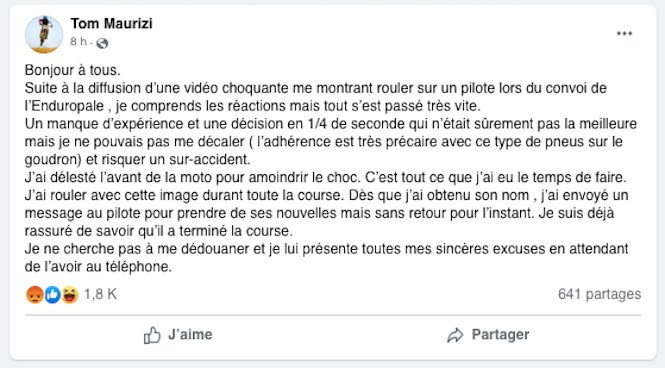The image size is (665, 368).
Task: Click the Tom Maurizi author name
Action: point(112,23)
